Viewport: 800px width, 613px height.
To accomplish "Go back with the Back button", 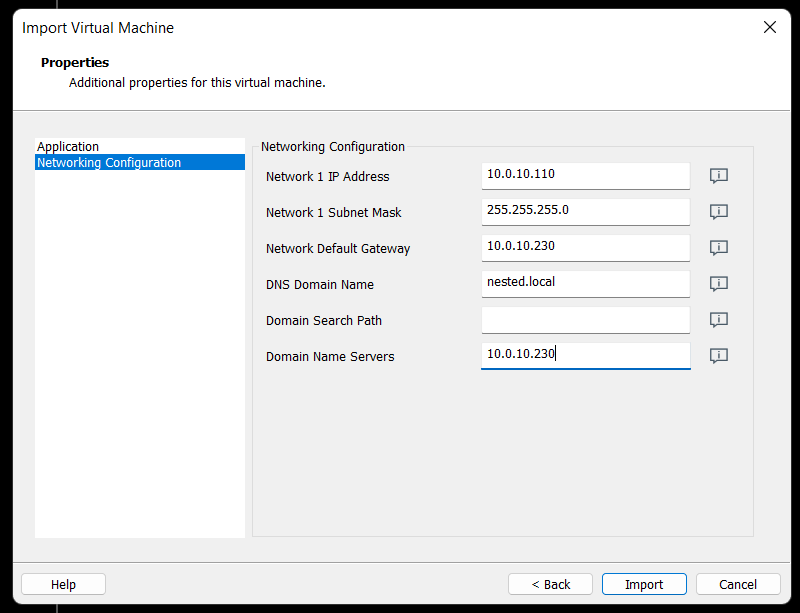I will (550, 584).
